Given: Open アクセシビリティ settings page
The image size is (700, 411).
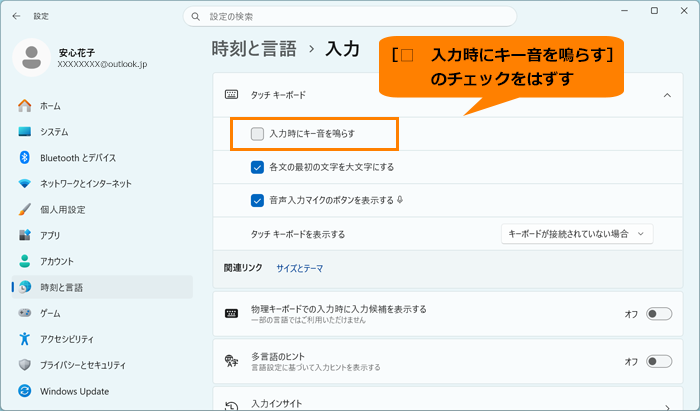Looking at the screenshot, I should (x=102, y=339).
